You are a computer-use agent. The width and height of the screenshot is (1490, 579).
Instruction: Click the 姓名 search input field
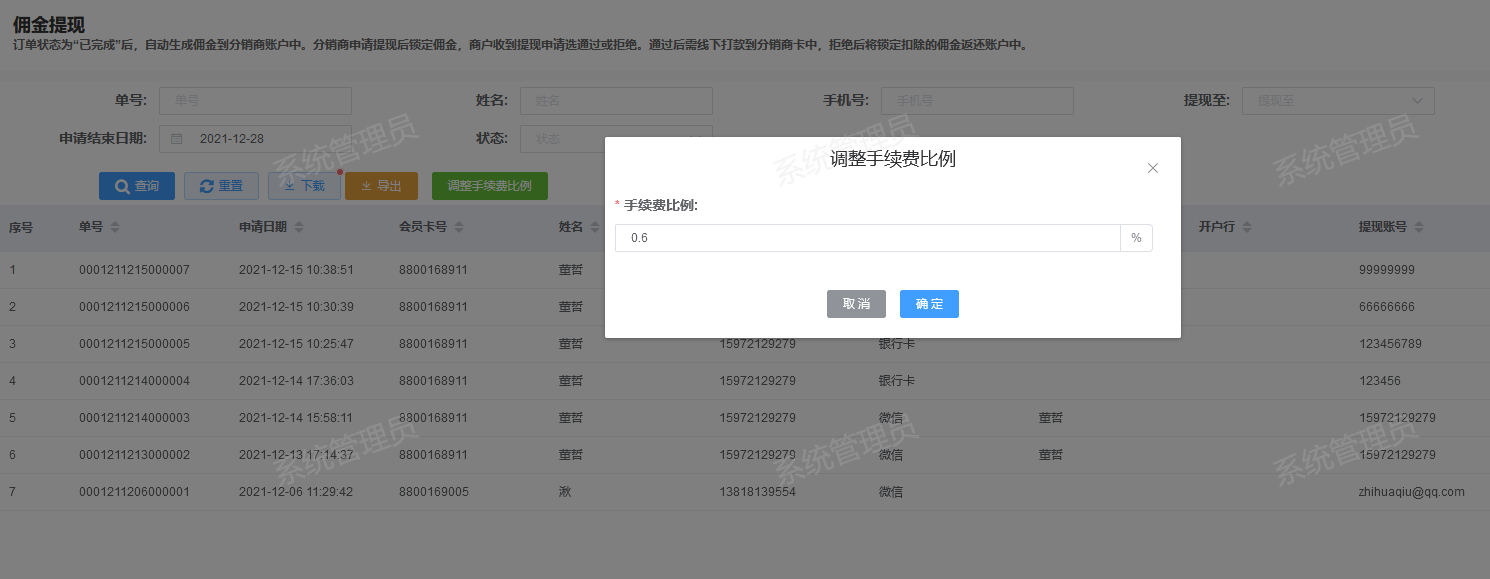[616, 101]
